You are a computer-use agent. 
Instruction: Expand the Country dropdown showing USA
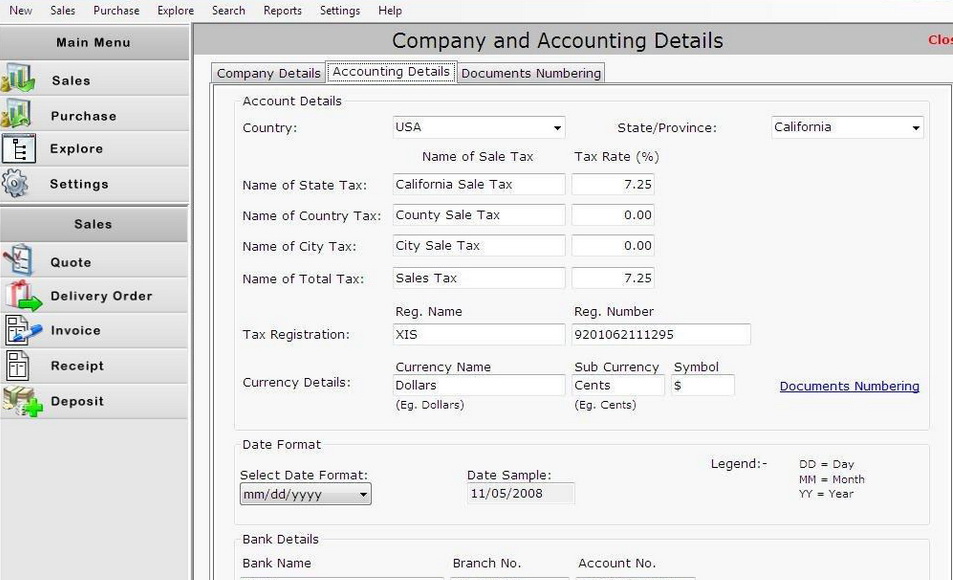[479, 127]
